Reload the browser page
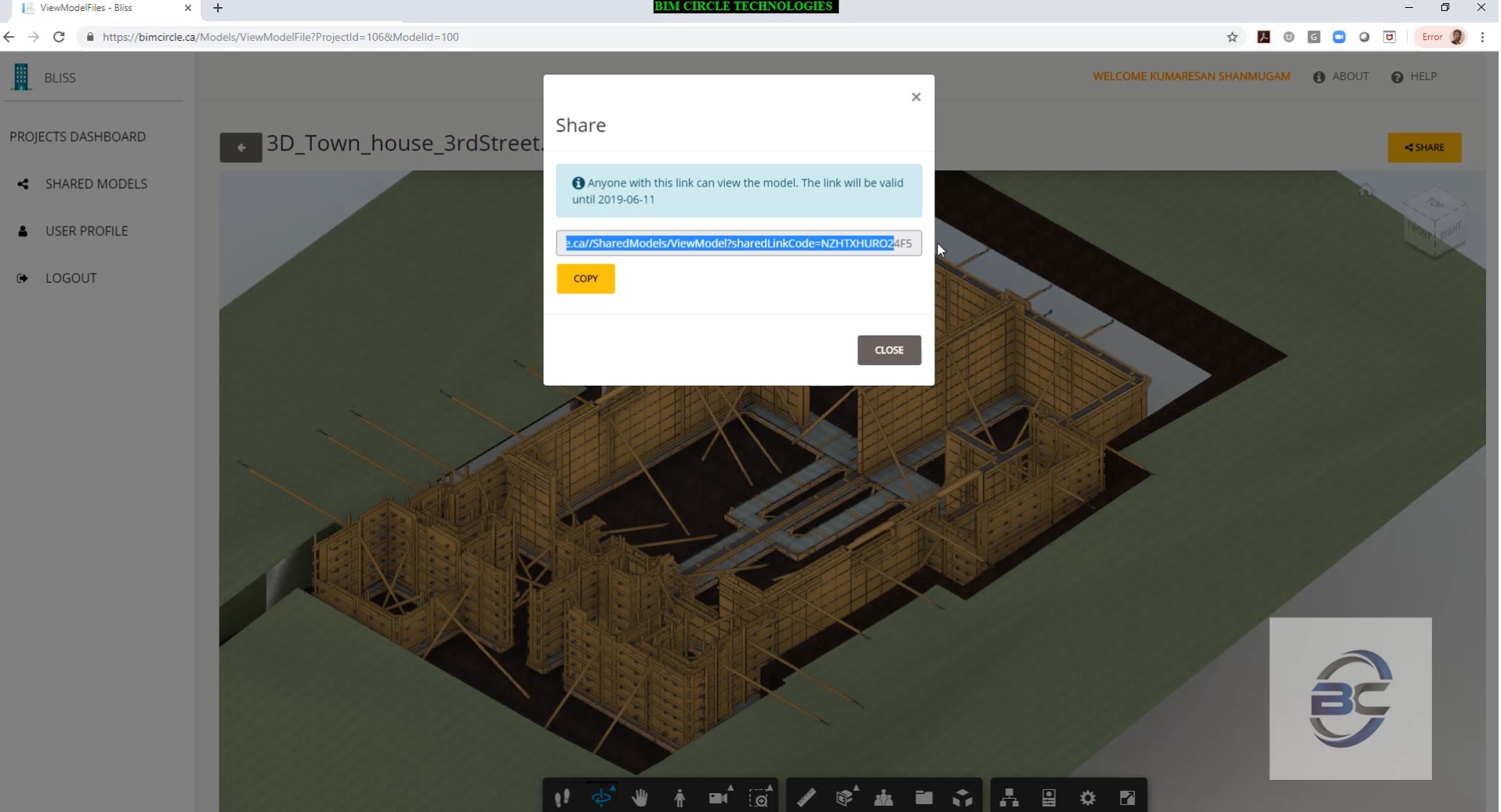1501x812 pixels. (59, 37)
